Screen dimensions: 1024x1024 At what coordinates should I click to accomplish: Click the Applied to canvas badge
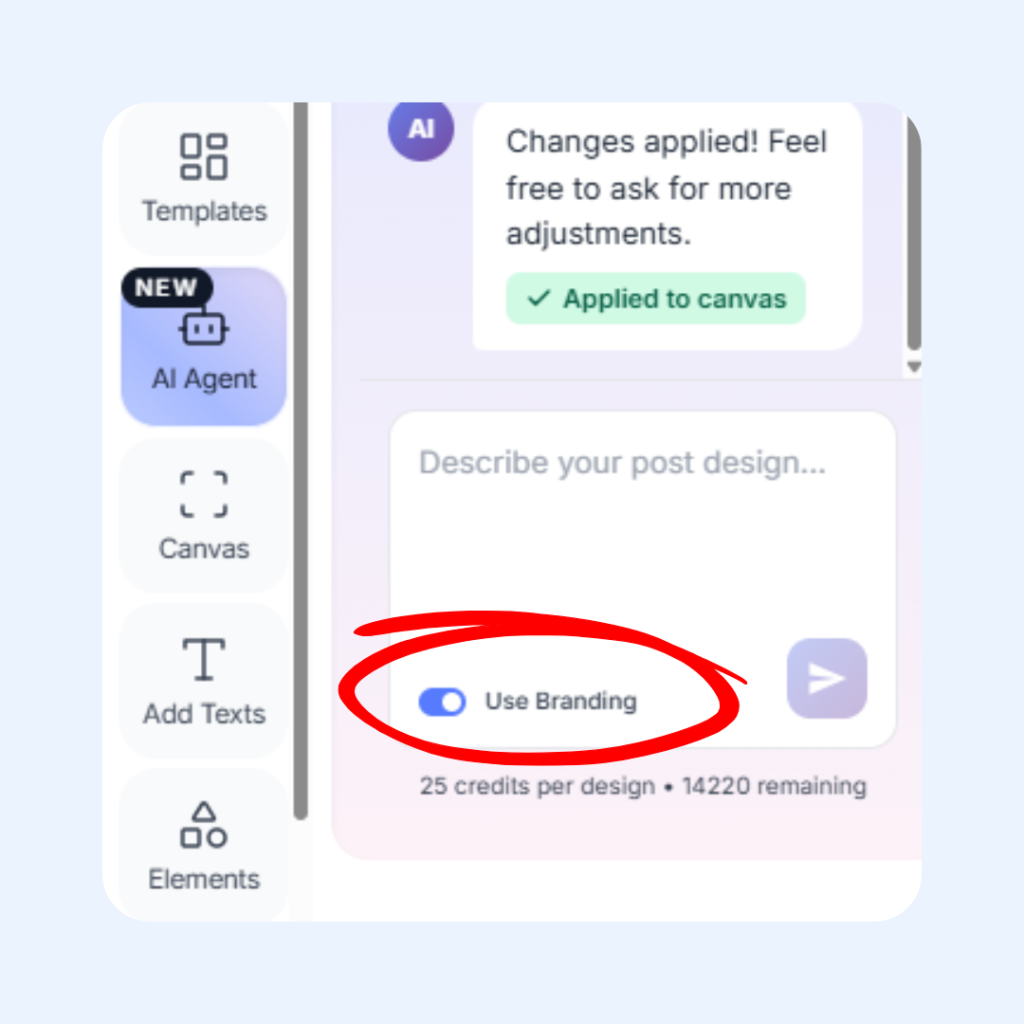point(656,298)
